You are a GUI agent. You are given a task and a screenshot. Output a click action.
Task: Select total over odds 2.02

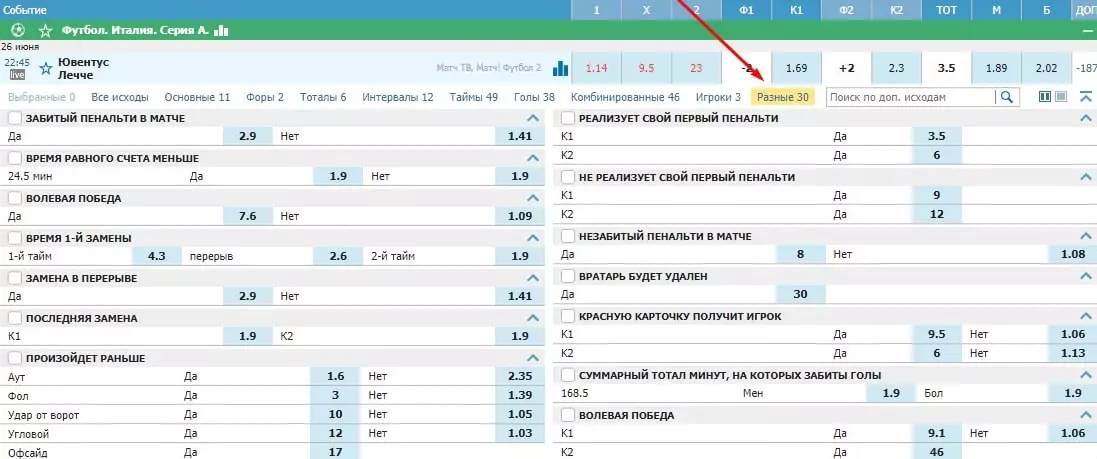point(1046,69)
